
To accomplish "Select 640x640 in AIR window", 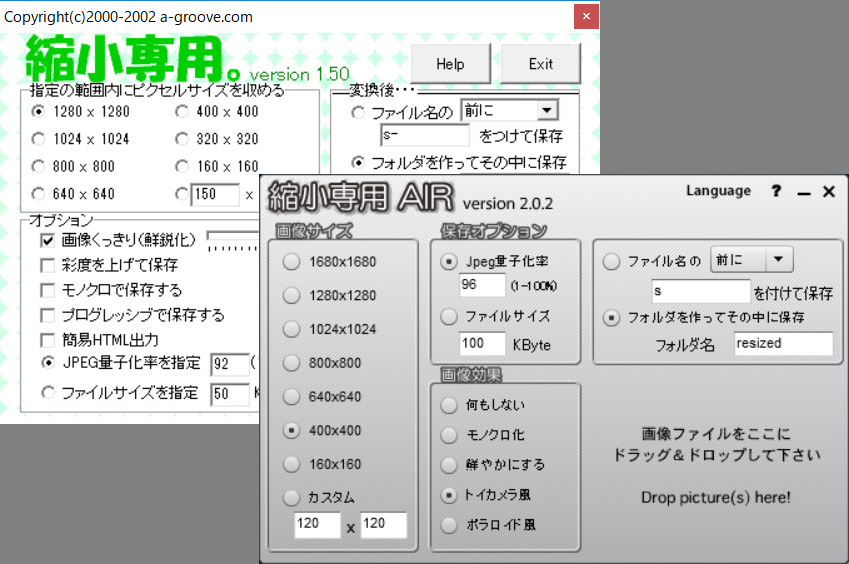I will pyautogui.click(x=291, y=397).
